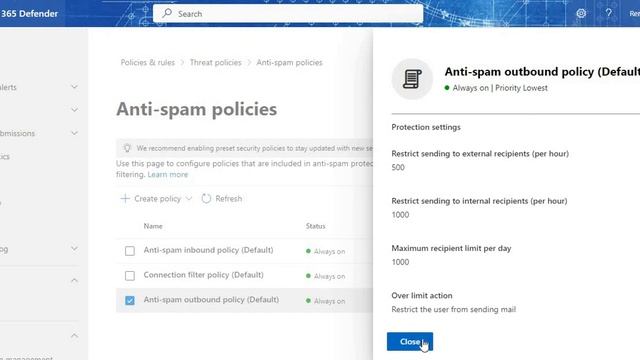Click the circular Refresh icon
Image resolution: width=640 pixels, height=360 pixels.
point(206,198)
